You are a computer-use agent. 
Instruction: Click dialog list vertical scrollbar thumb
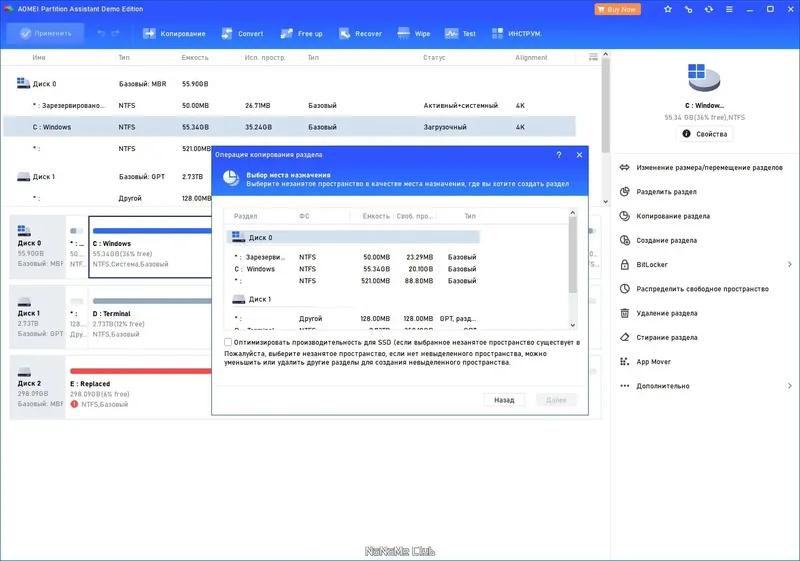572,255
